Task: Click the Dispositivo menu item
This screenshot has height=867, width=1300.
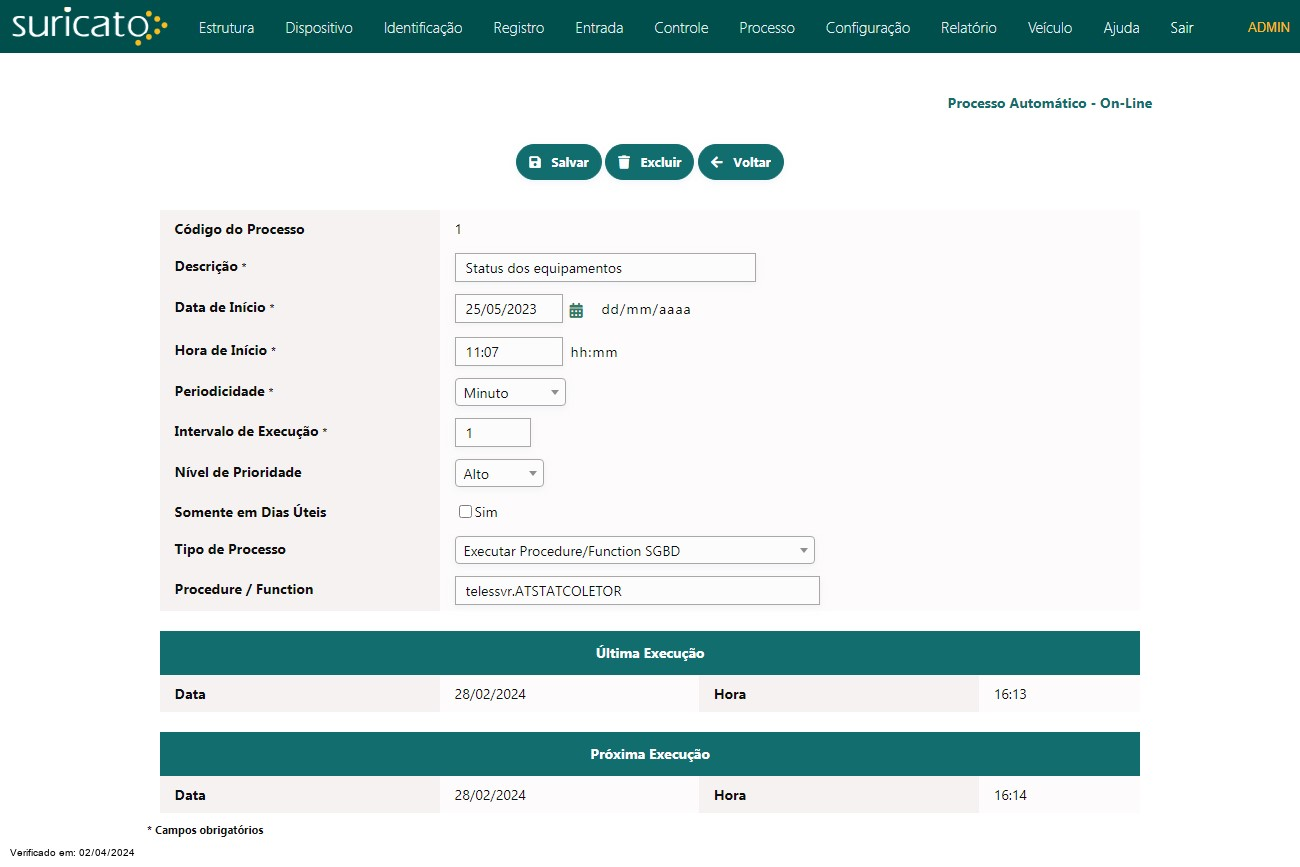Action: (x=318, y=28)
